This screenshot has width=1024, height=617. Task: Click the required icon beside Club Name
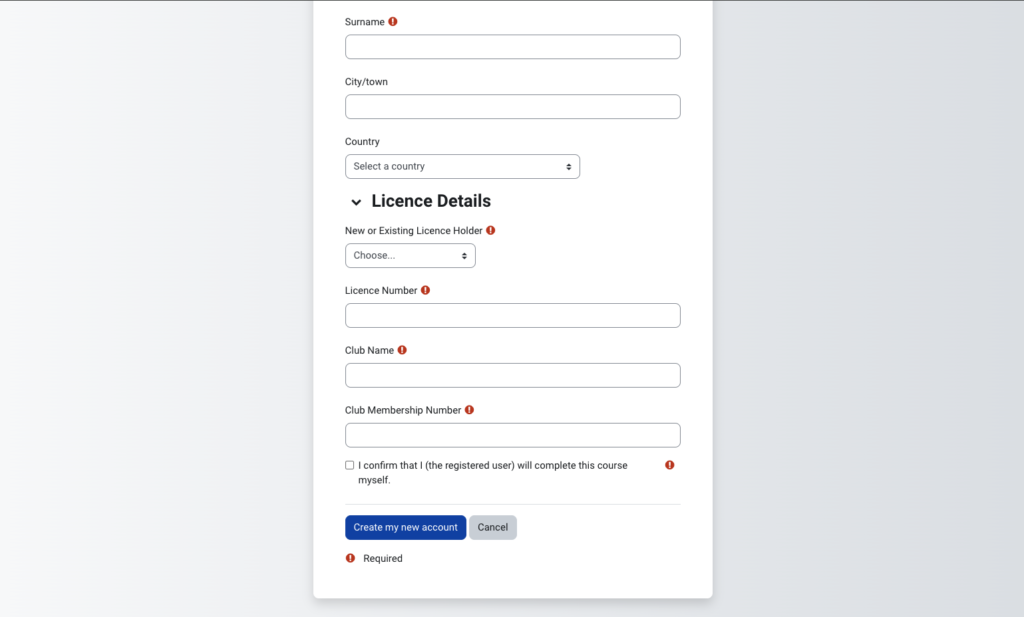tap(402, 350)
